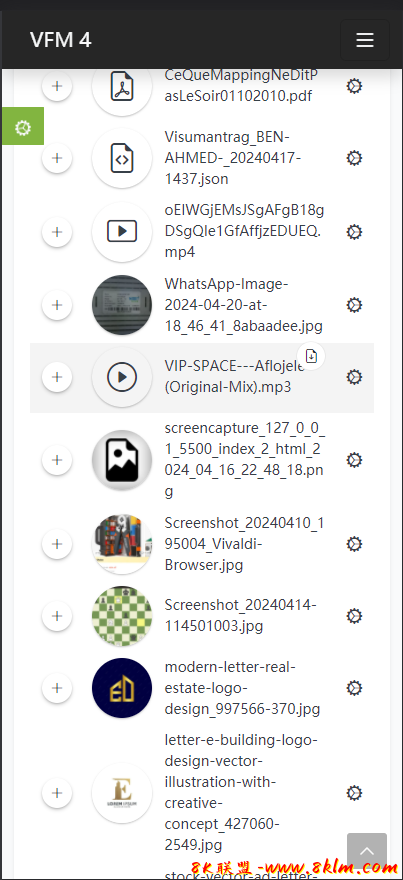This screenshot has width=403, height=880.
Task: Select WhatsApp-Image row using plus button
Action: click(x=57, y=305)
